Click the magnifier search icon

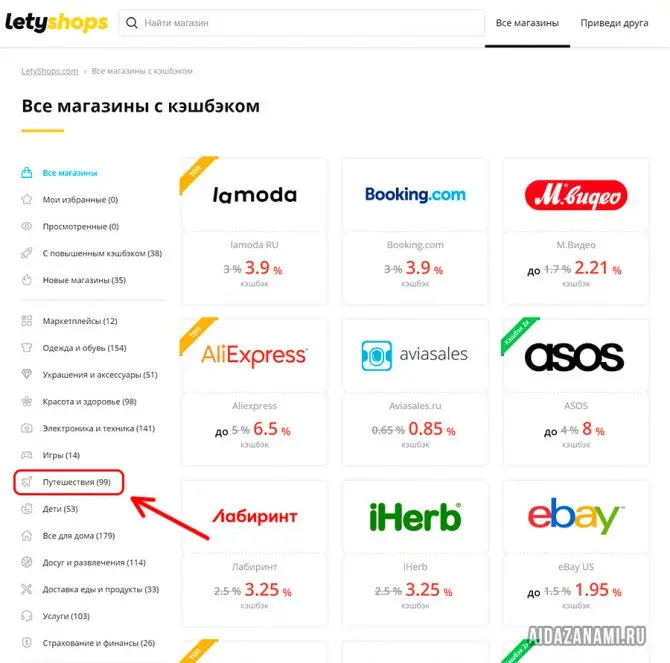click(x=132, y=23)
